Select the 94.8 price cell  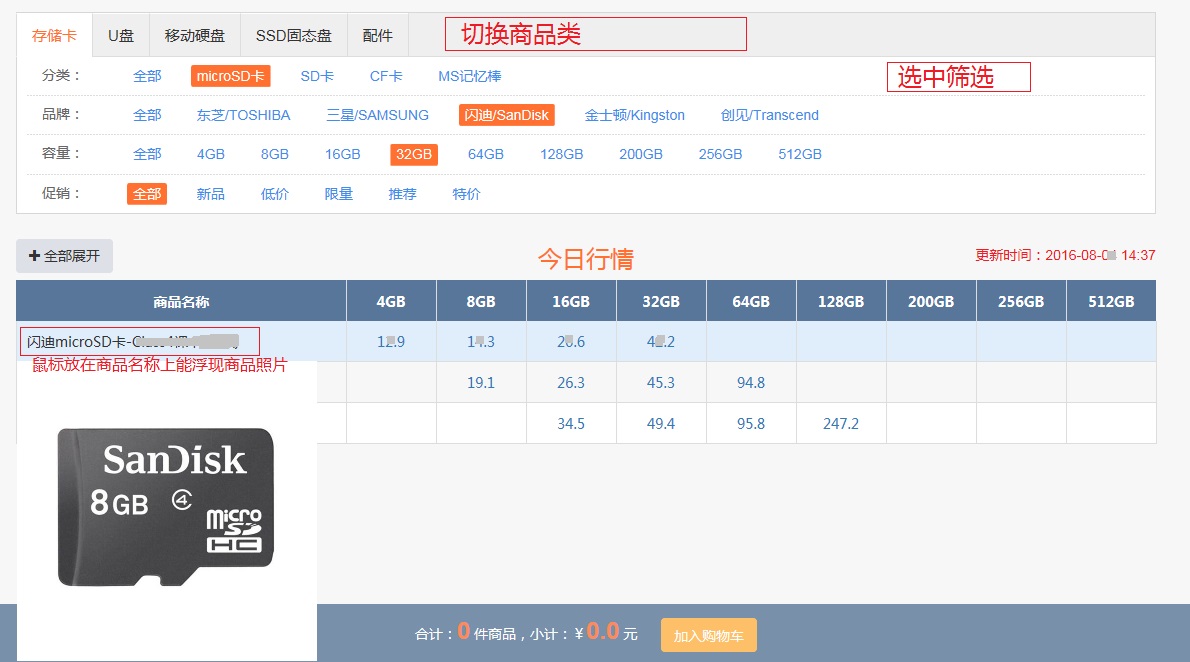pos(751,383)
